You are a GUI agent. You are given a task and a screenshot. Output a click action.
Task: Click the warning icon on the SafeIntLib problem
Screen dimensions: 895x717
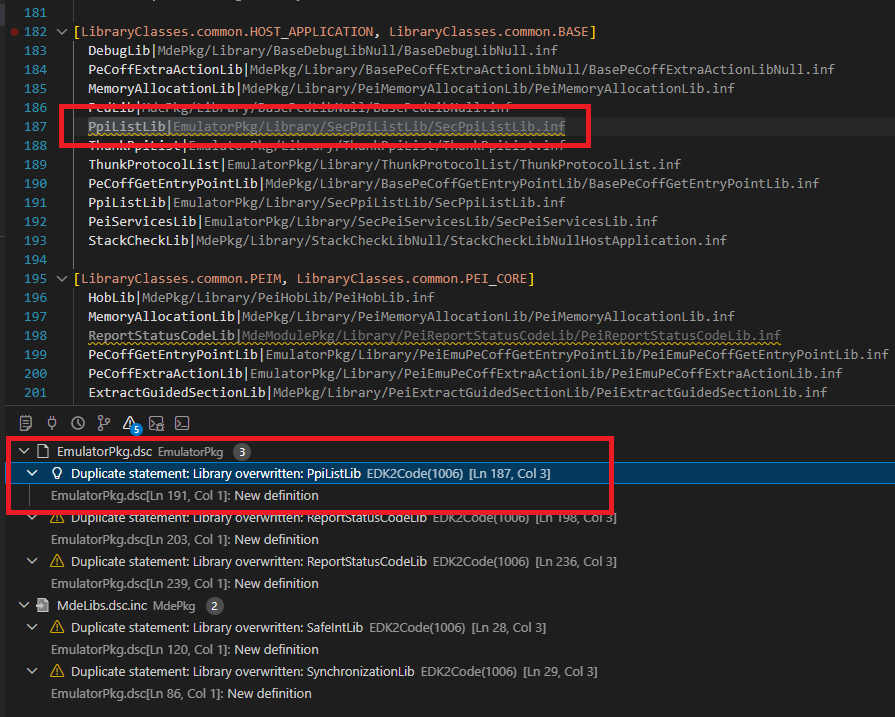click(x=57, y=627)
